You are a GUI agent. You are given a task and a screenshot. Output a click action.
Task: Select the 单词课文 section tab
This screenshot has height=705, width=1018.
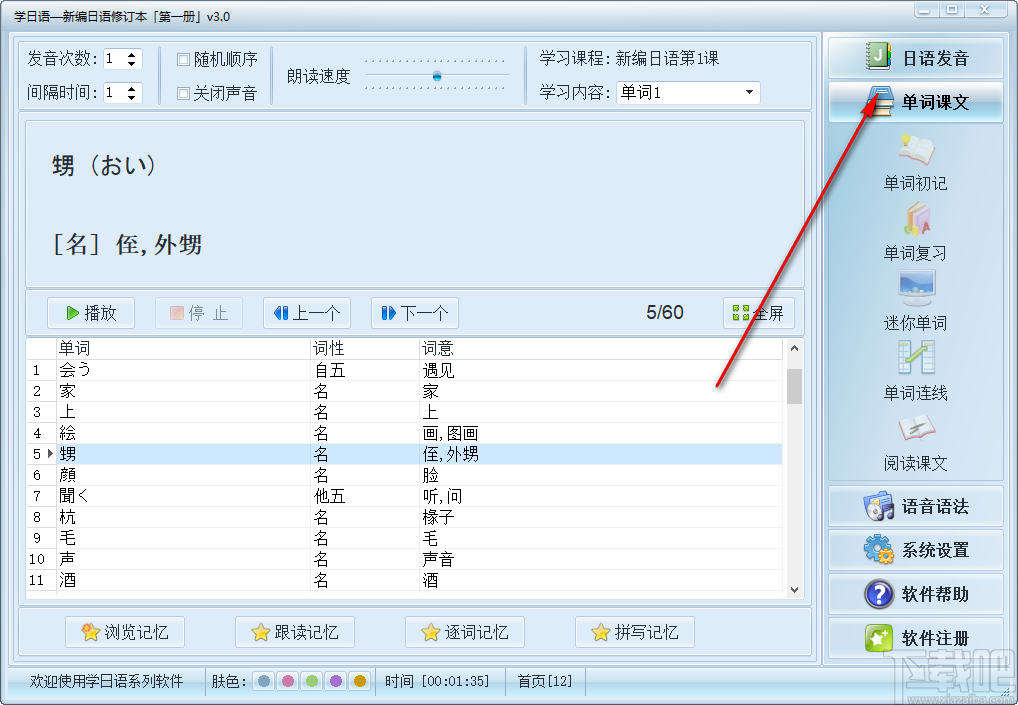point(915,102)
